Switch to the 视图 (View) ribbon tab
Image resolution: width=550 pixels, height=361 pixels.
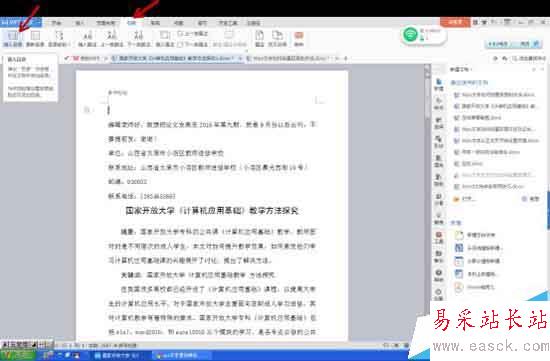pyautogui.click(x=179, y=23)
